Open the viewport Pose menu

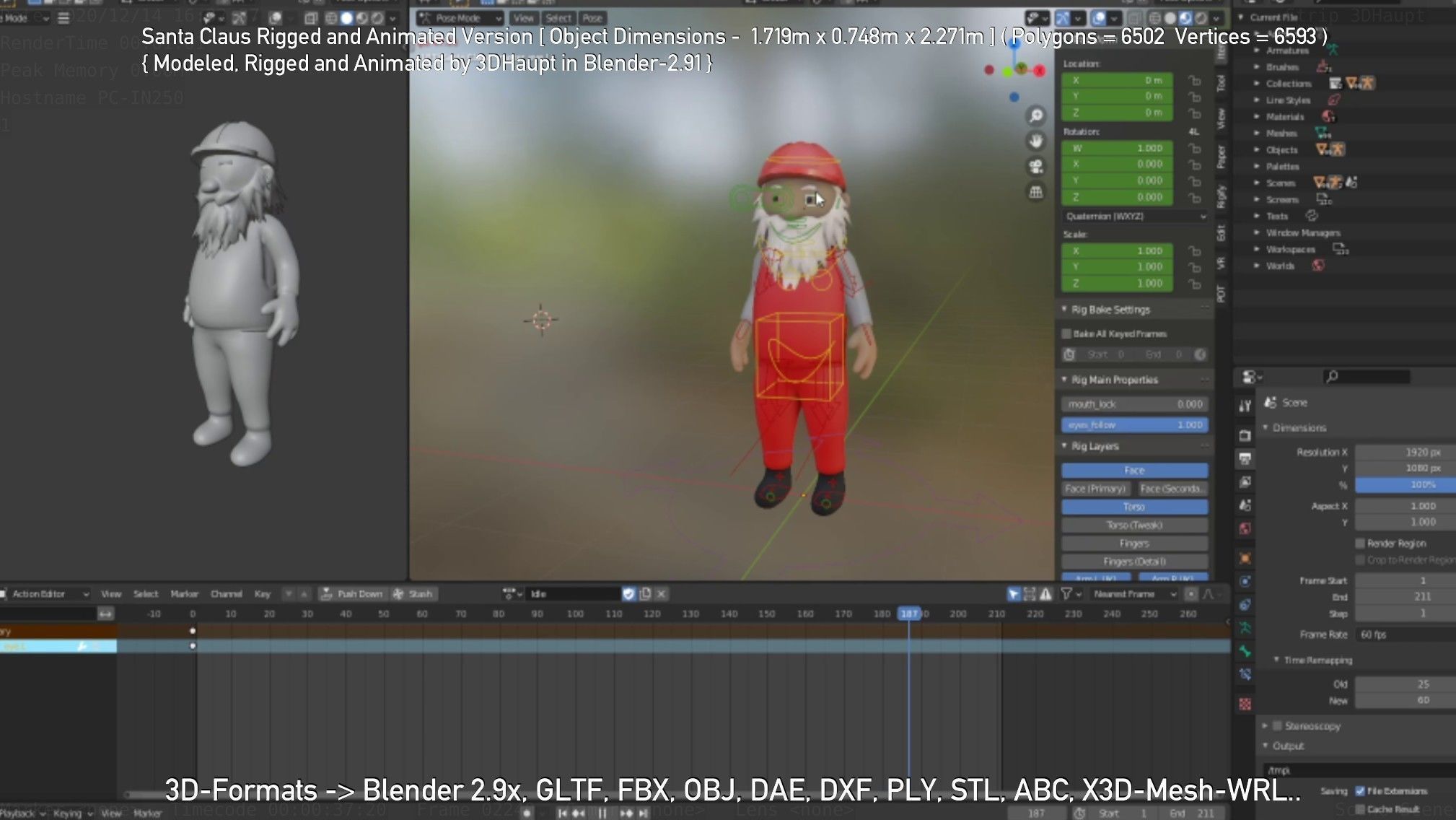(592, 18)
